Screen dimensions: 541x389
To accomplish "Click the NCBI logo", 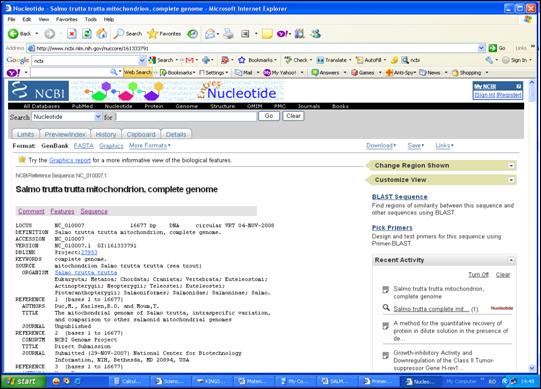I will pyautogui.click(x=38, y=91).
